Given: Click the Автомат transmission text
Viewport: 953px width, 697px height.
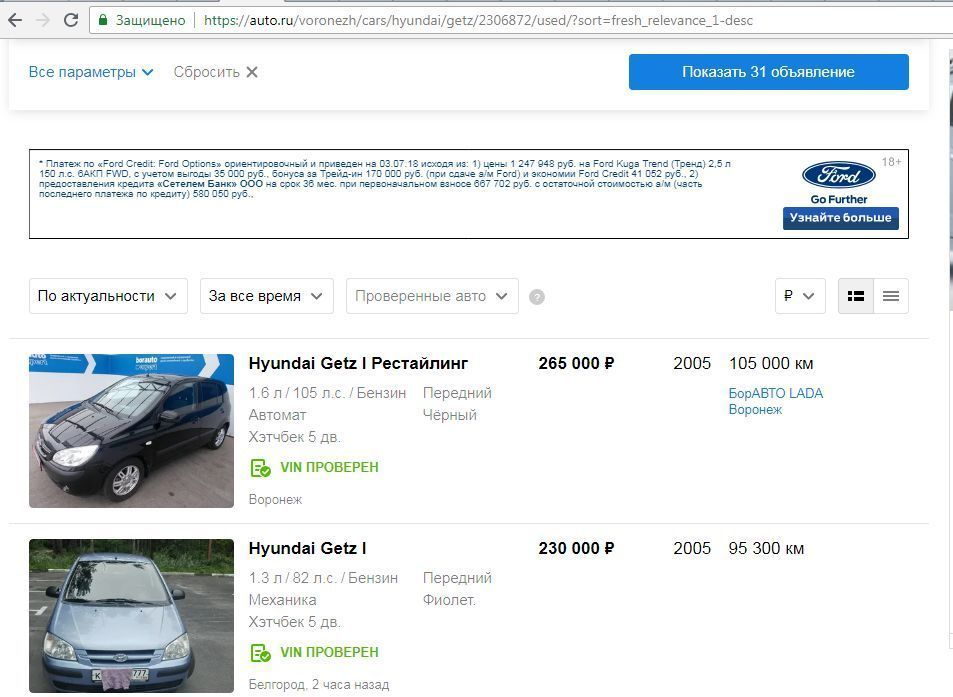Looking at the screenshot, I should [277, 415].
